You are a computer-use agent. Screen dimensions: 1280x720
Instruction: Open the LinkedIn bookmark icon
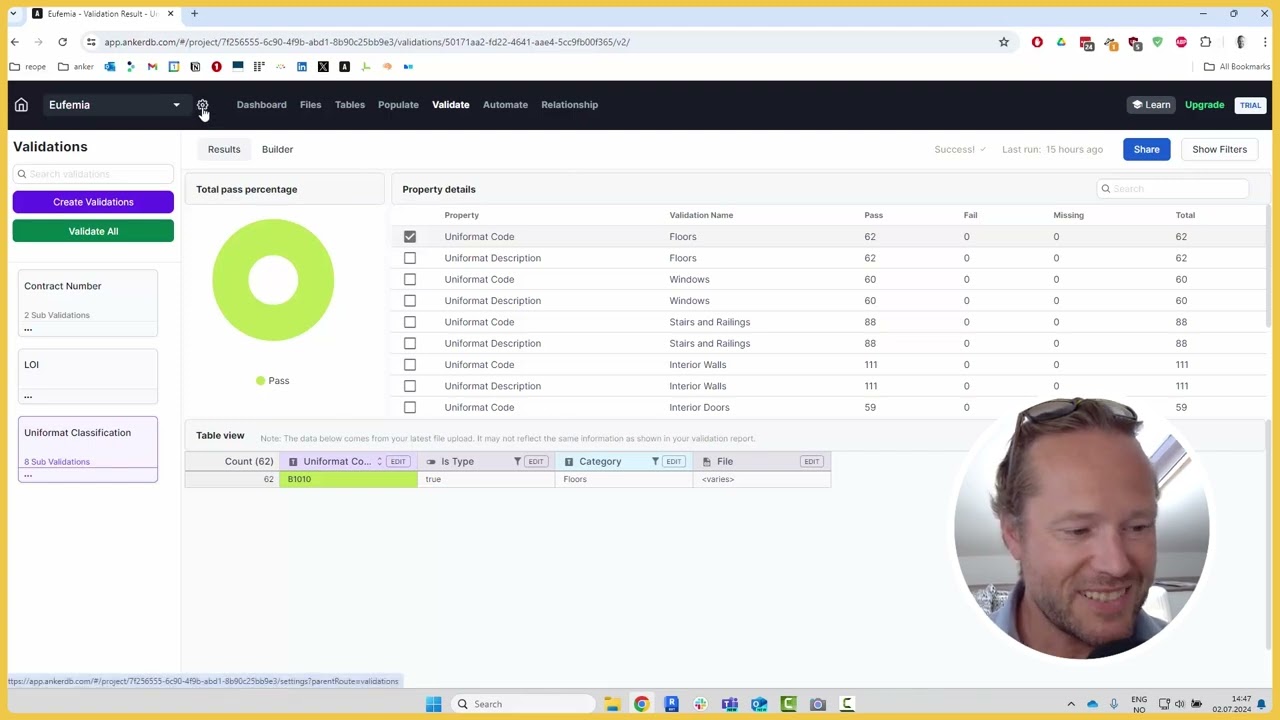[x=302, y=67]
